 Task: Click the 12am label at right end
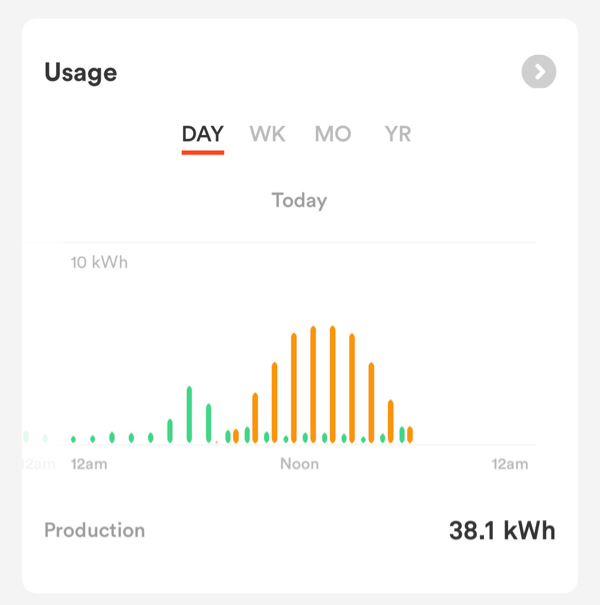point(508,464)
